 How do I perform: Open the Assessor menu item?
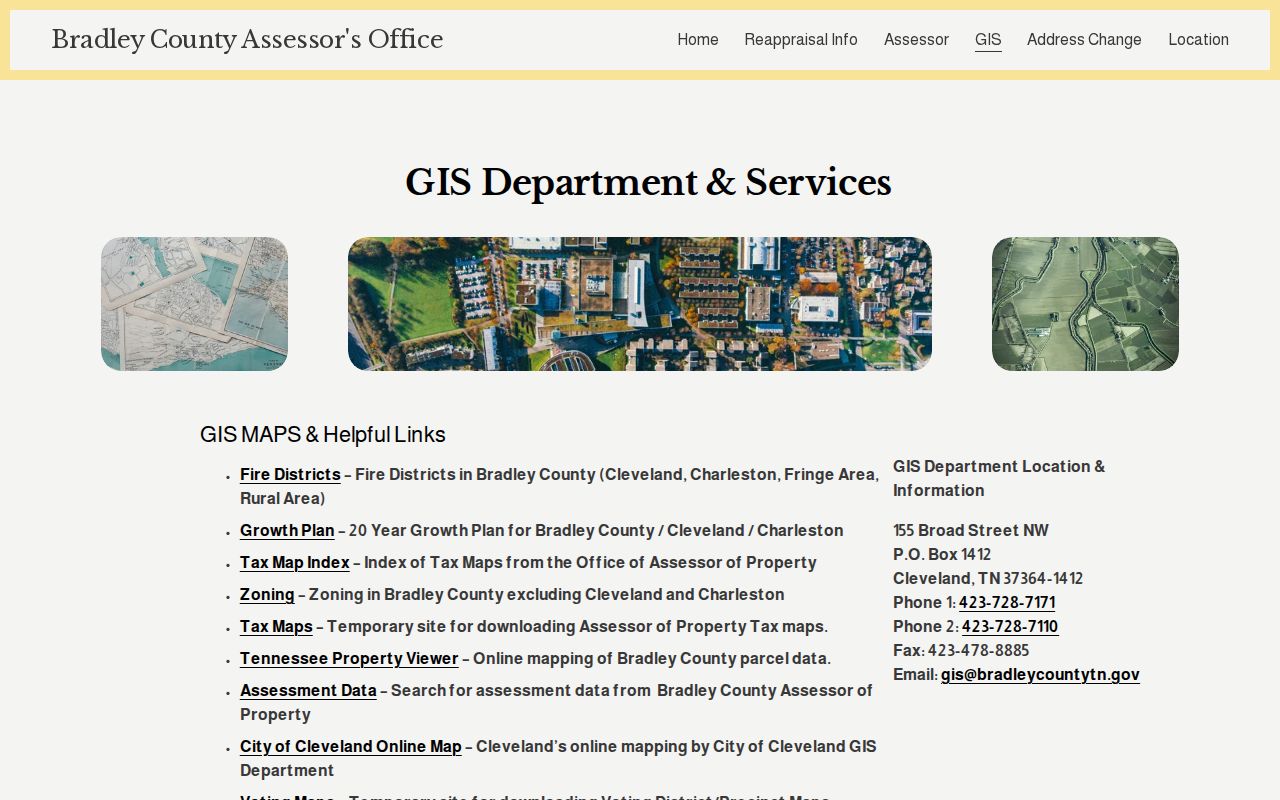916,40
